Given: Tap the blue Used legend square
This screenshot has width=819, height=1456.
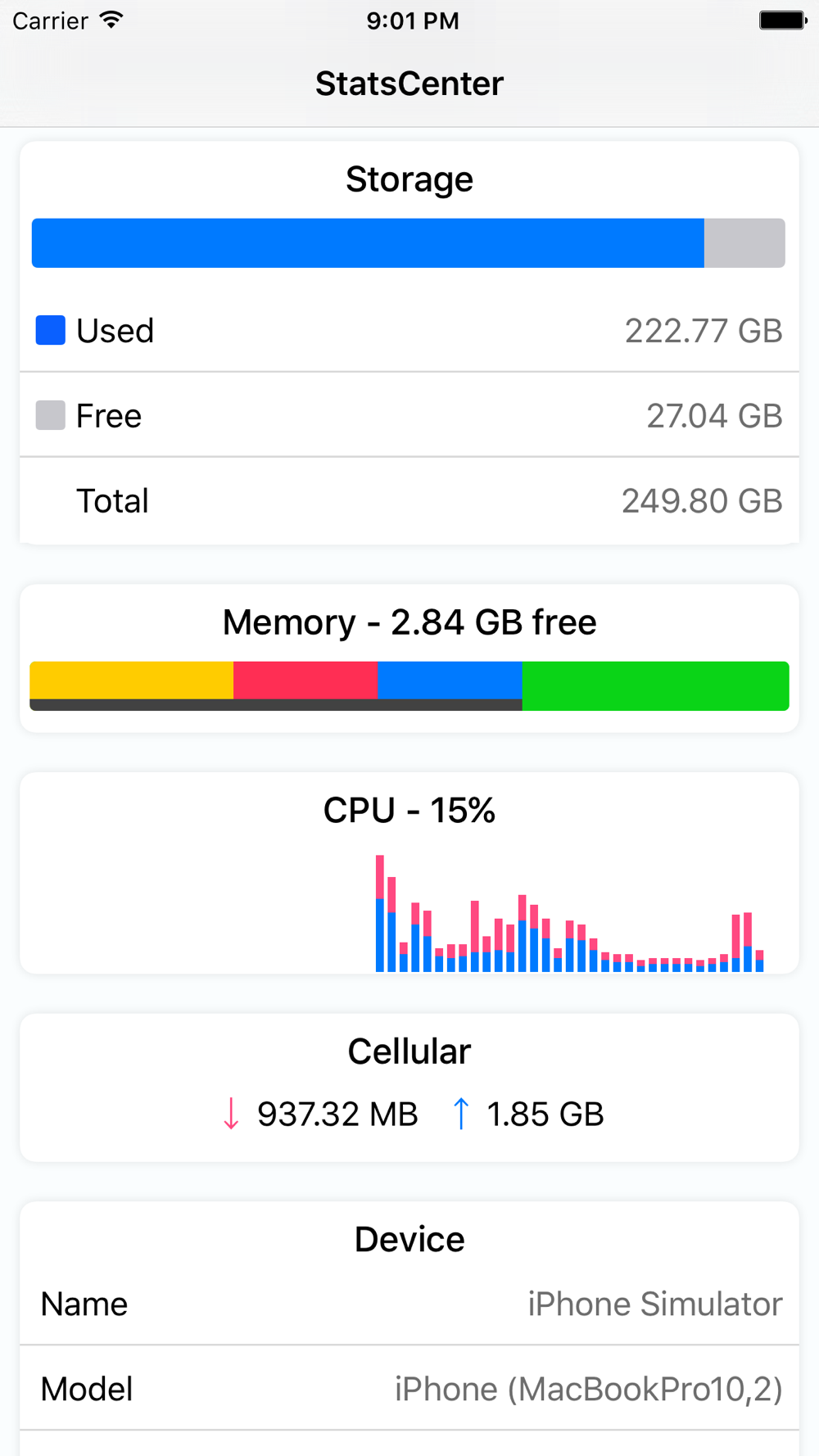Looking at the screenshot, I should (x=51, y=330).
